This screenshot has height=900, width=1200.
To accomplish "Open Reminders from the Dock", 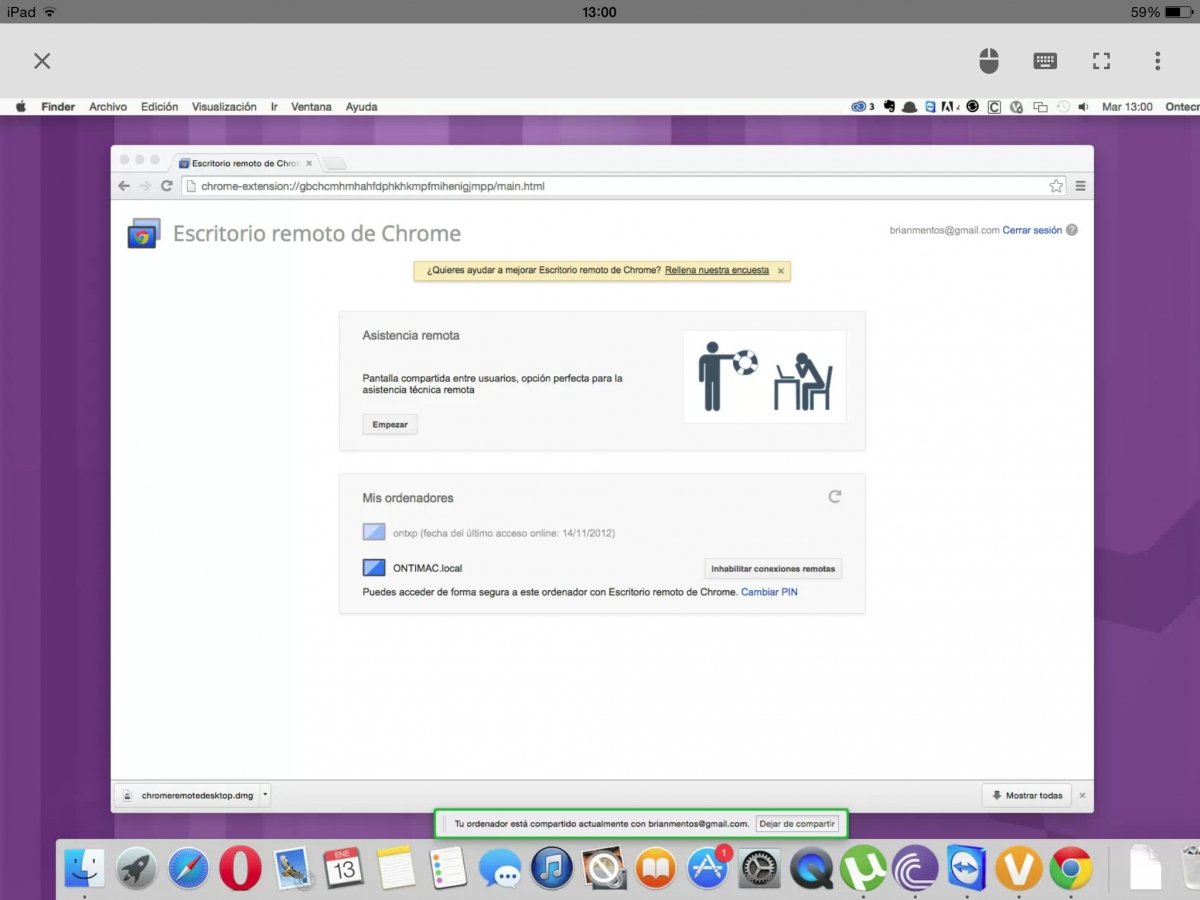I will [x=448, y=868].
